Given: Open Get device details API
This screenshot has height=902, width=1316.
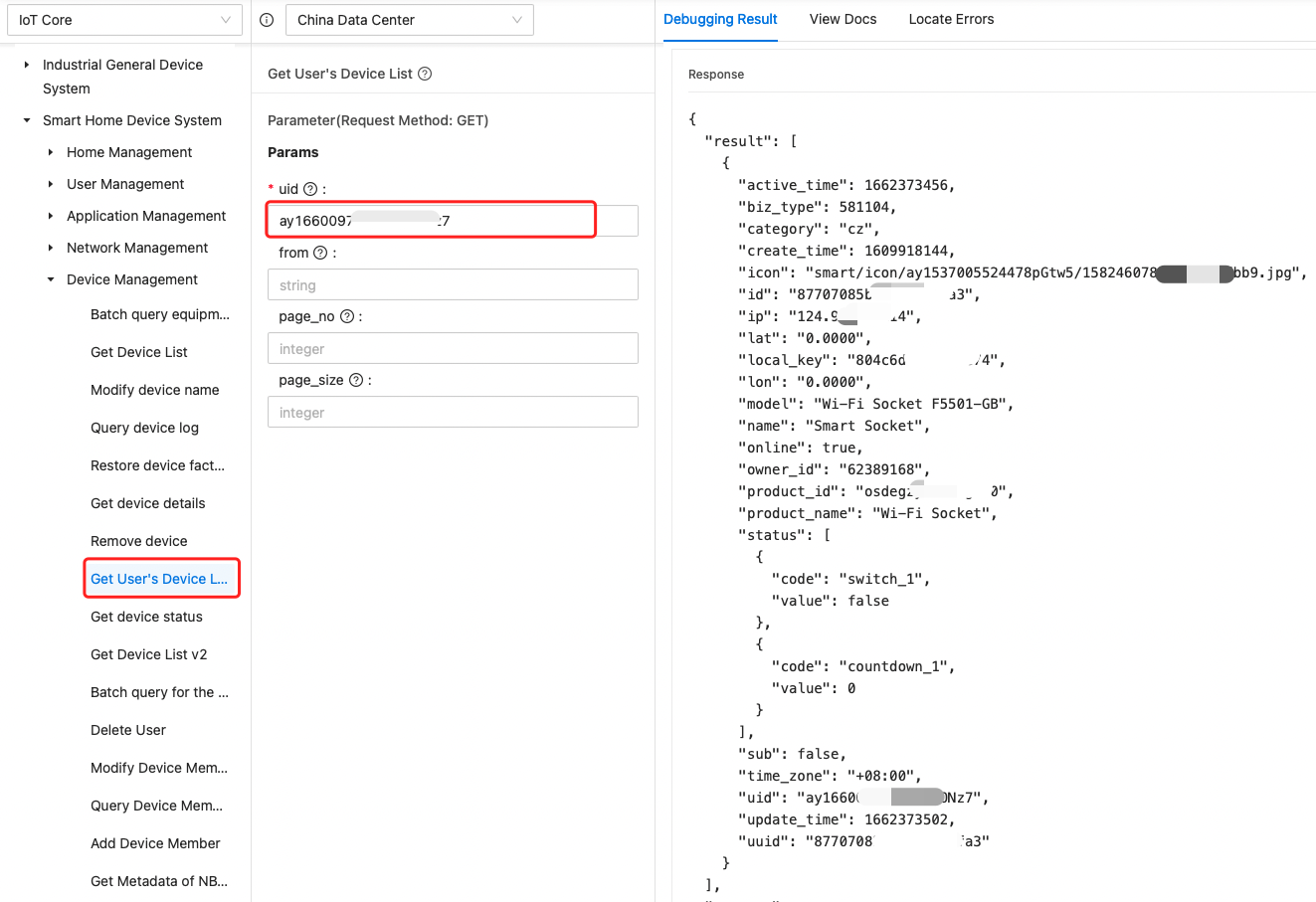Looking at the screenshot, I should click(x=148, y=503).
